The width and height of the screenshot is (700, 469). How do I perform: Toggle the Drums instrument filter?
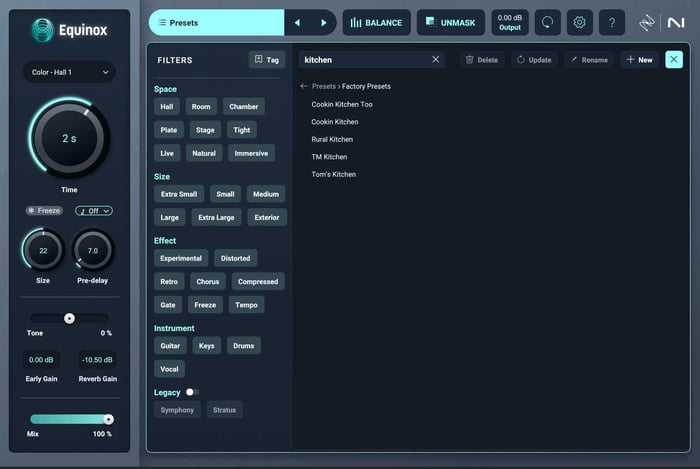pos(244,346)
